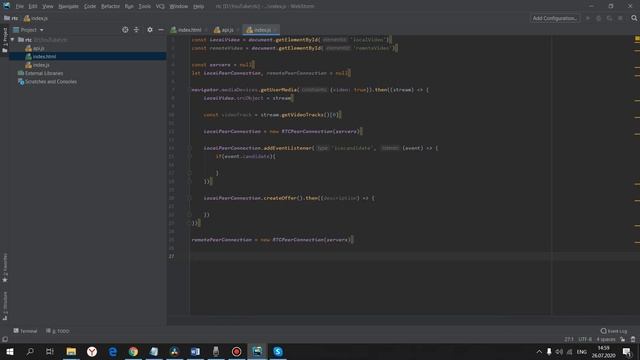Open Yandex Browser from the taskbar
This screenshot has height=360, width=640.
92,351
